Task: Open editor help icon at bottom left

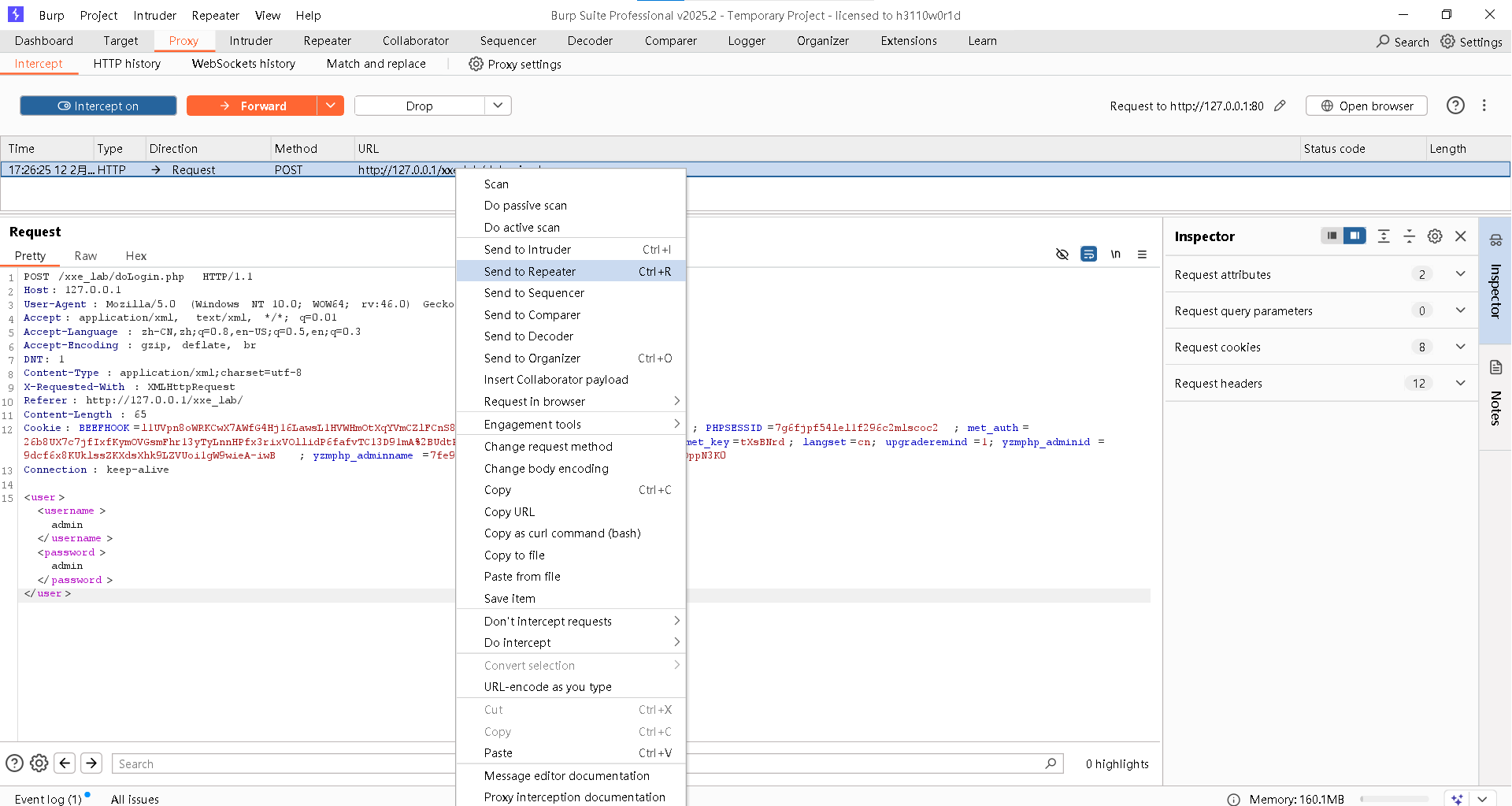Action: 14,763
